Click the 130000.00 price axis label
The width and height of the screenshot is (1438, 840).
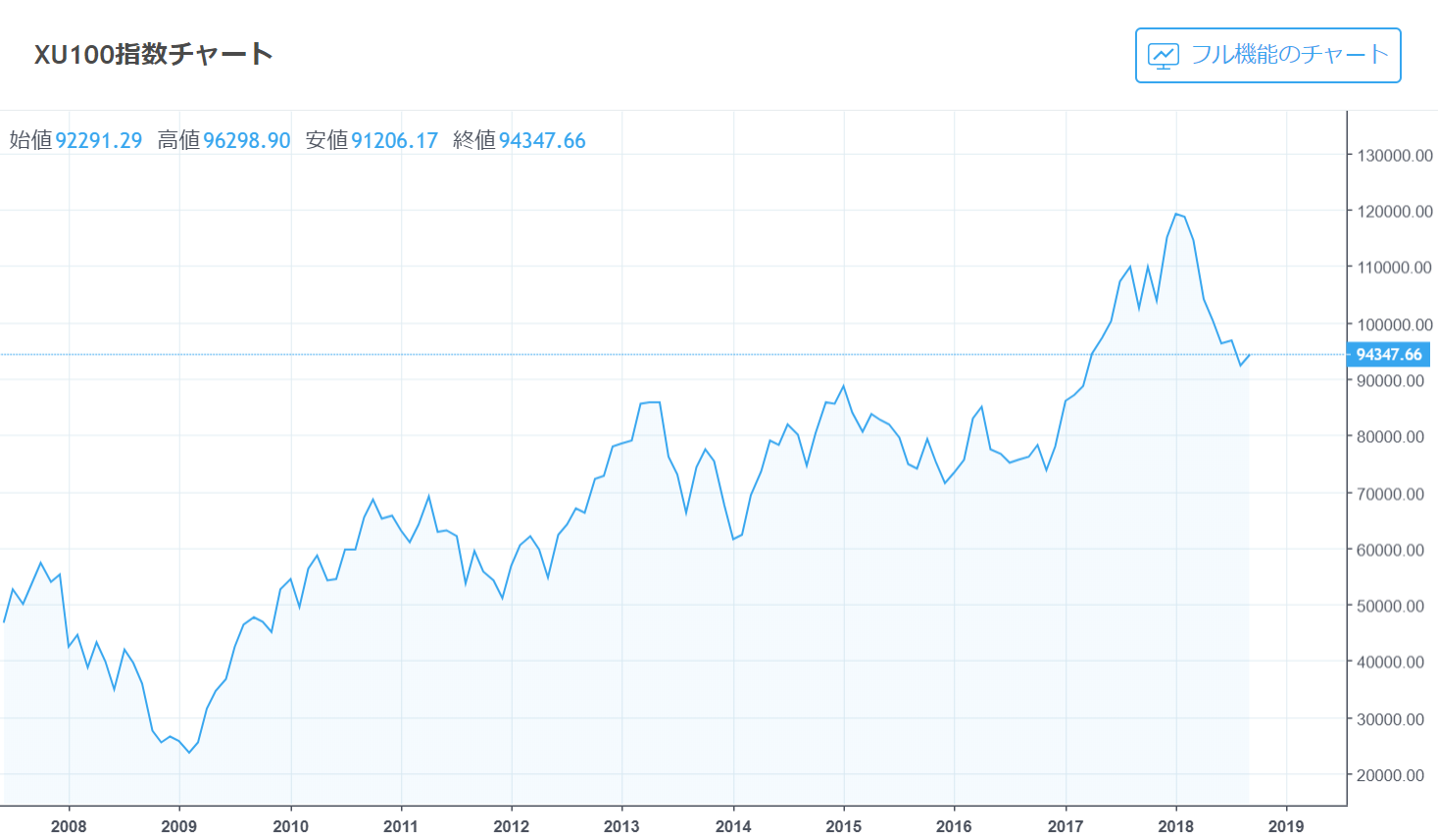pos(1394,156)
